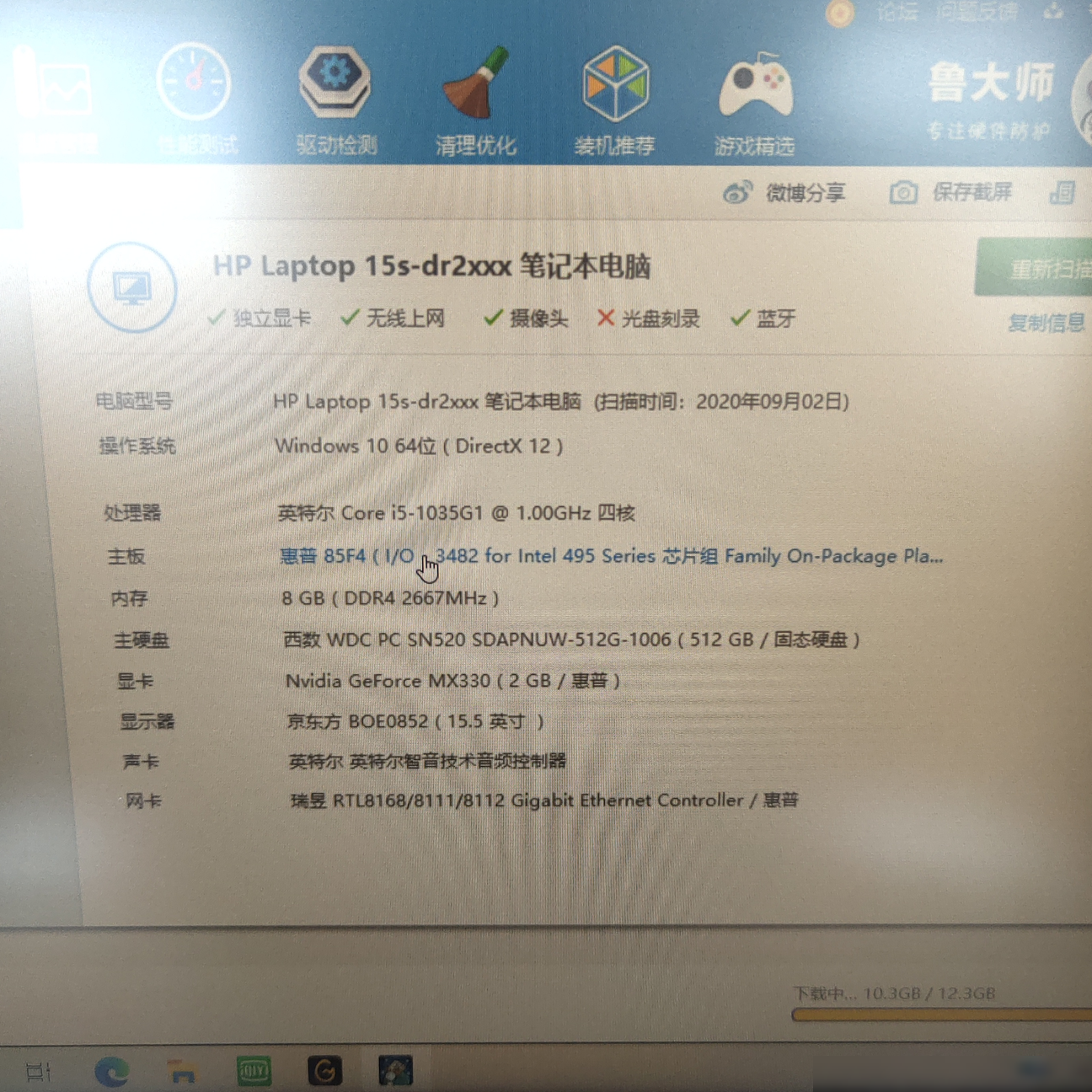This screenshot has height=1092, width=1092.
Task: Click the Windows 10 64位 DirectX 12 value
Action: point(419,446)
